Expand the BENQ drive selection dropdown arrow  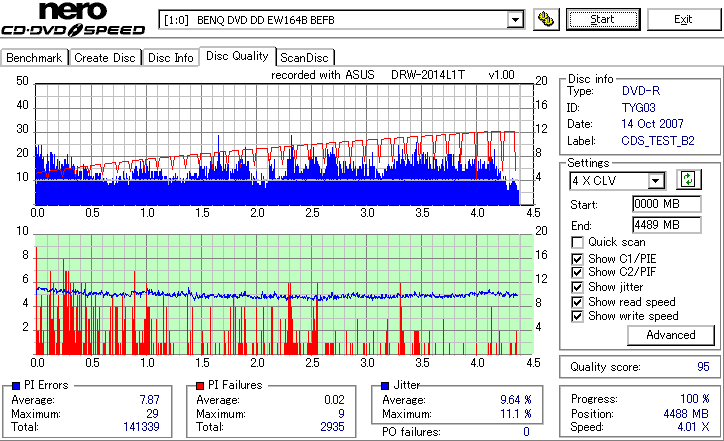click(515, 20)
